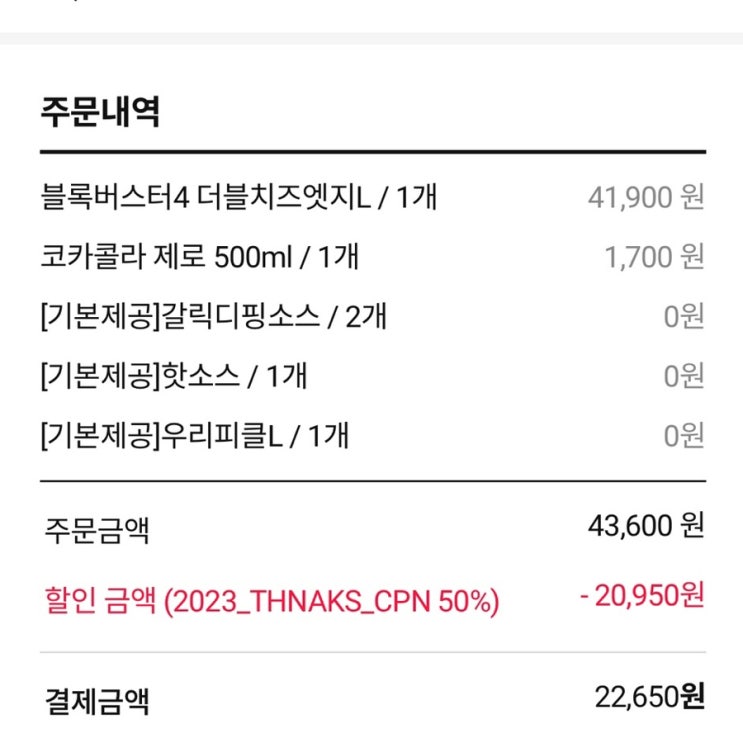The image size is (743, 743).
Task: Click the 41,900 원 pizza price
Action: point(646,197)
